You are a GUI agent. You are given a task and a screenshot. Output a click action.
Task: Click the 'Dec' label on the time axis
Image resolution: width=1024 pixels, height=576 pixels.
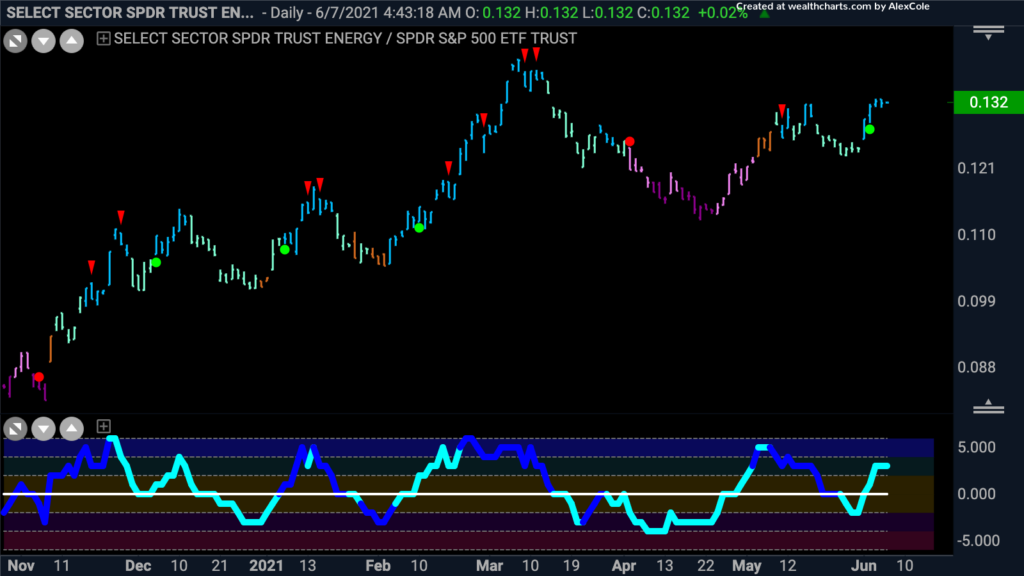click(x=138, y=566)
